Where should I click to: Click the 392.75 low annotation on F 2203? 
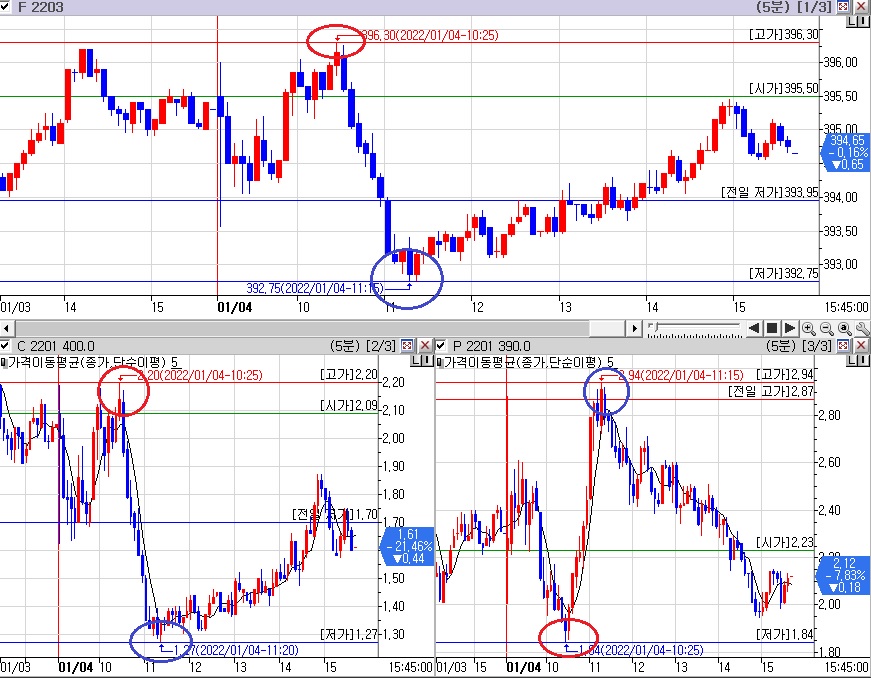(x=315, y=288)
